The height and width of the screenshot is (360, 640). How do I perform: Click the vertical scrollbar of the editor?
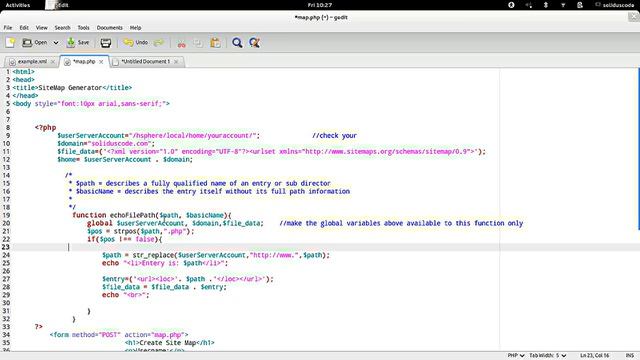click(638, 149)
